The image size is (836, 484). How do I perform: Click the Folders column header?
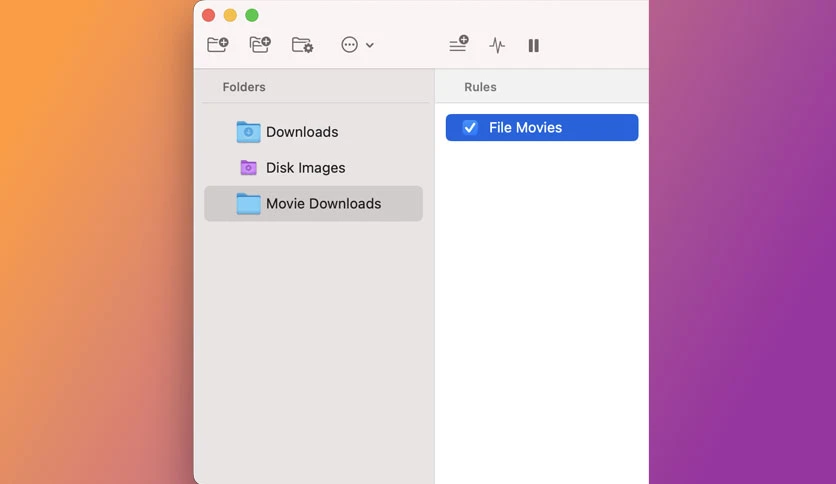244,87
